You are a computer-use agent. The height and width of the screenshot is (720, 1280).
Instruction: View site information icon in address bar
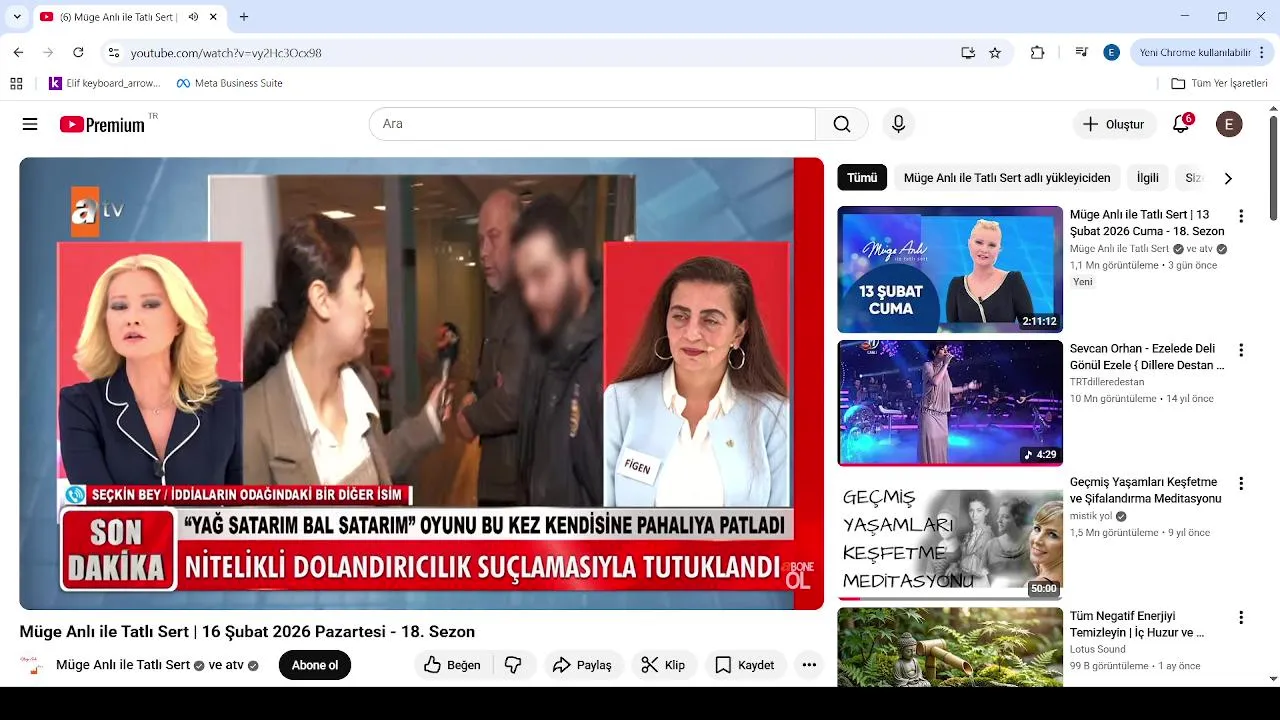(x=113, y=53)
